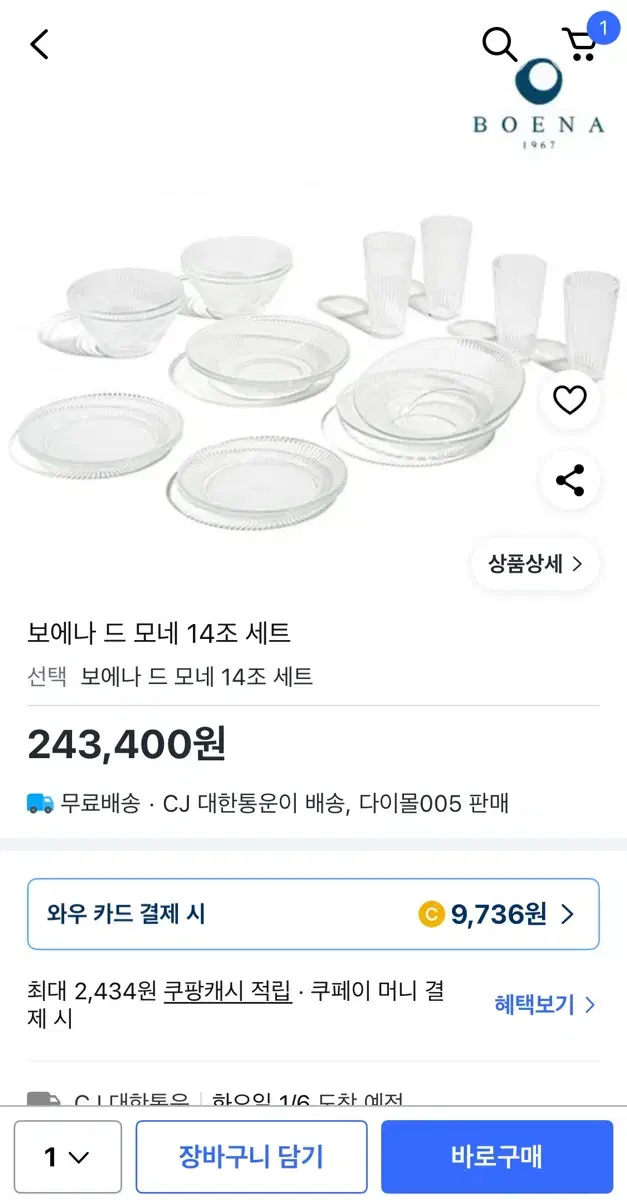Image resolution: width=627 pixels, height=1200 pixels.
Task: Tap the BOENA 1967 brand logo
Action: [539, 104]
